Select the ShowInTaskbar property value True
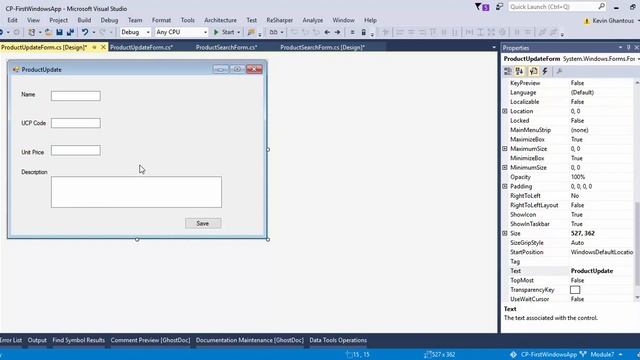This screenshot has height=360, width=640. [576, 224]
